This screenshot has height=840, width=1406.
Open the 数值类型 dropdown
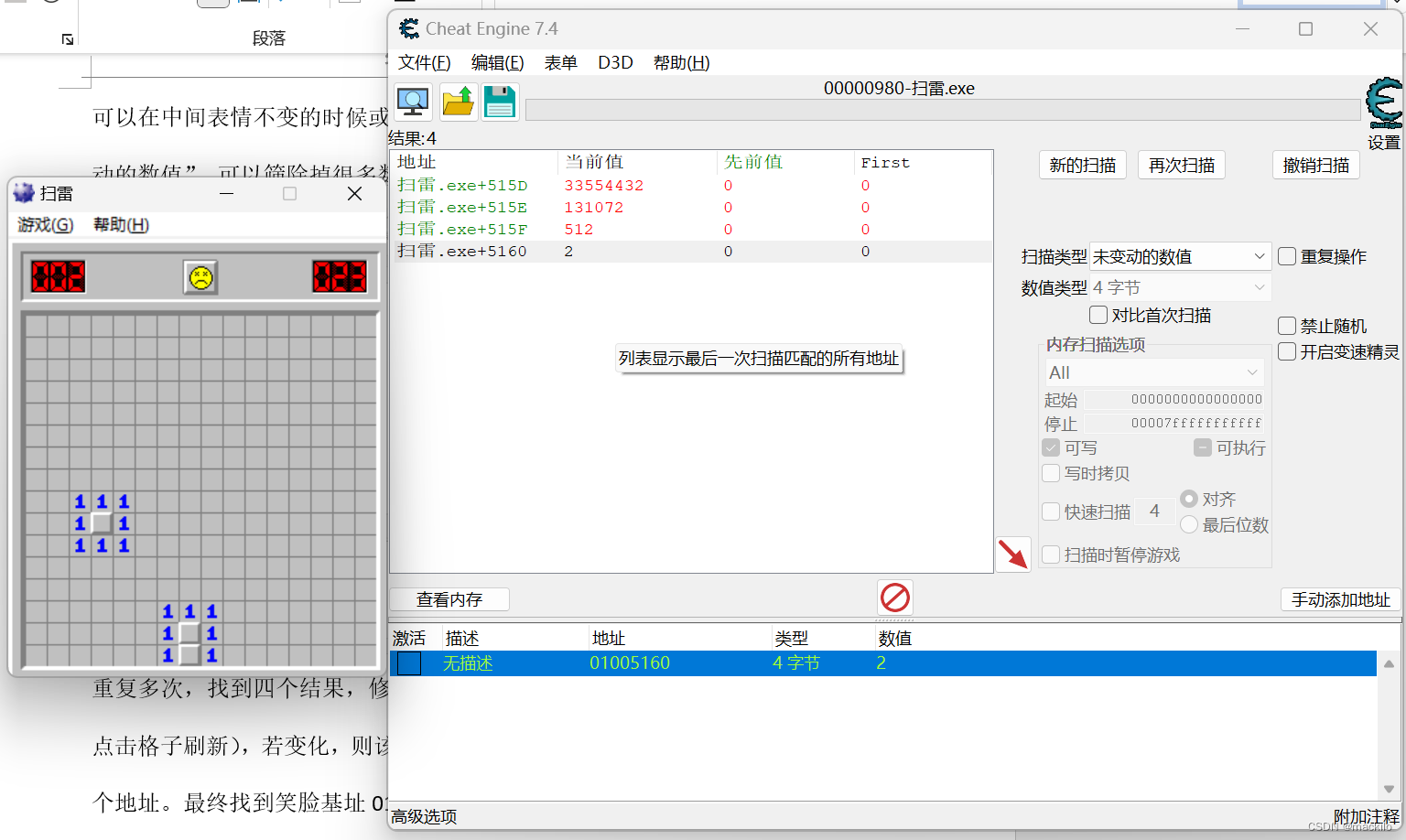coord(1180,287)
